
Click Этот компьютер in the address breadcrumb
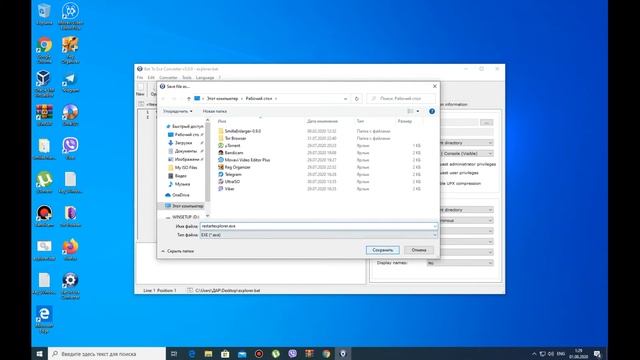coord(222,99)
